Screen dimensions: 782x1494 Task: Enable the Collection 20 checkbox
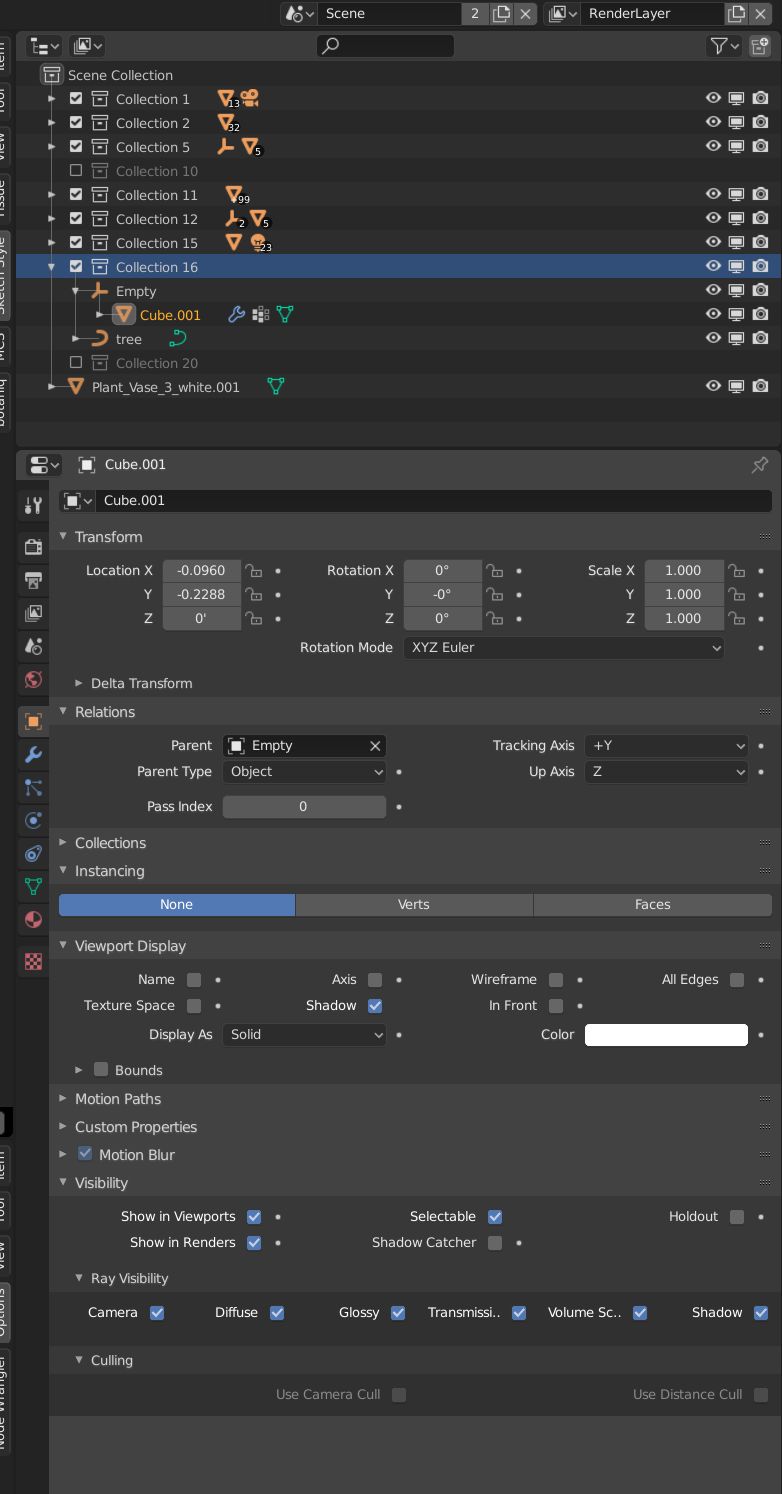(x=76, y=362)
